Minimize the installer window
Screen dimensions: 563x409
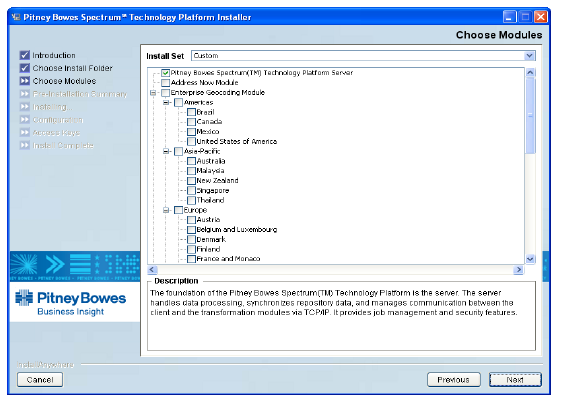point(510,17)
